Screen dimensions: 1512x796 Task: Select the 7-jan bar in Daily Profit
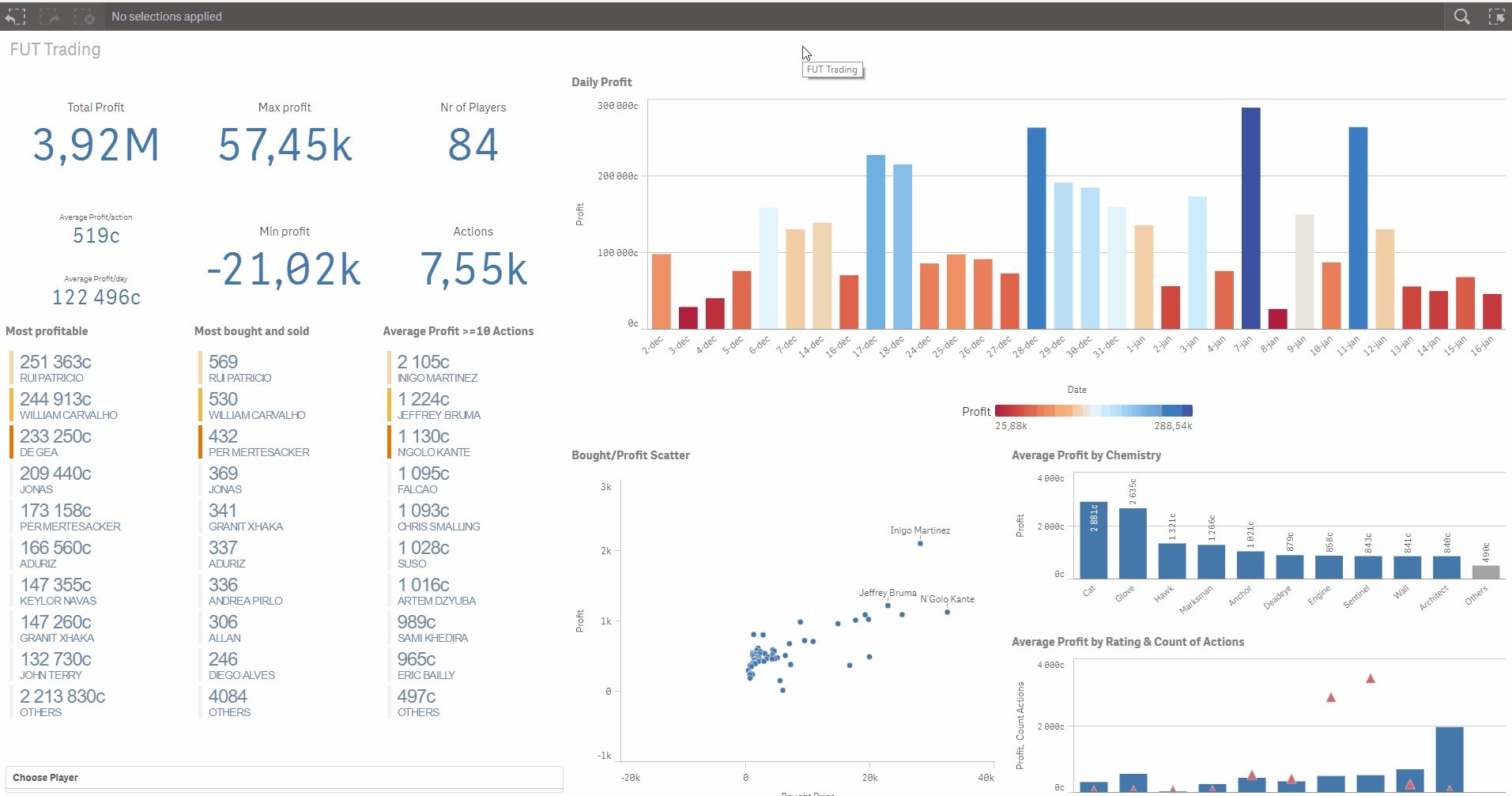click(x=1250, y=218)
